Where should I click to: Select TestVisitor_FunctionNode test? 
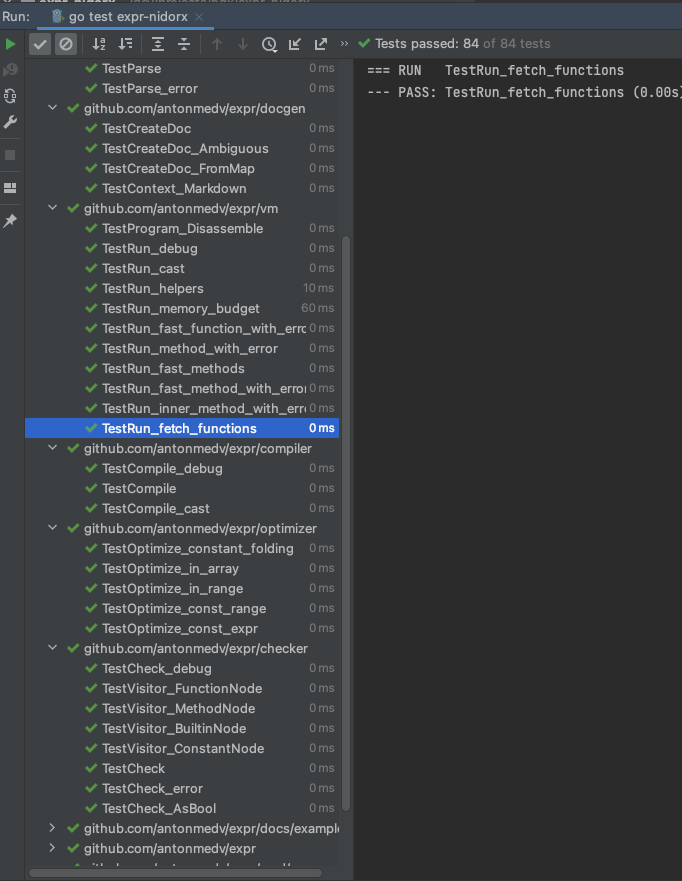(182, 688)
